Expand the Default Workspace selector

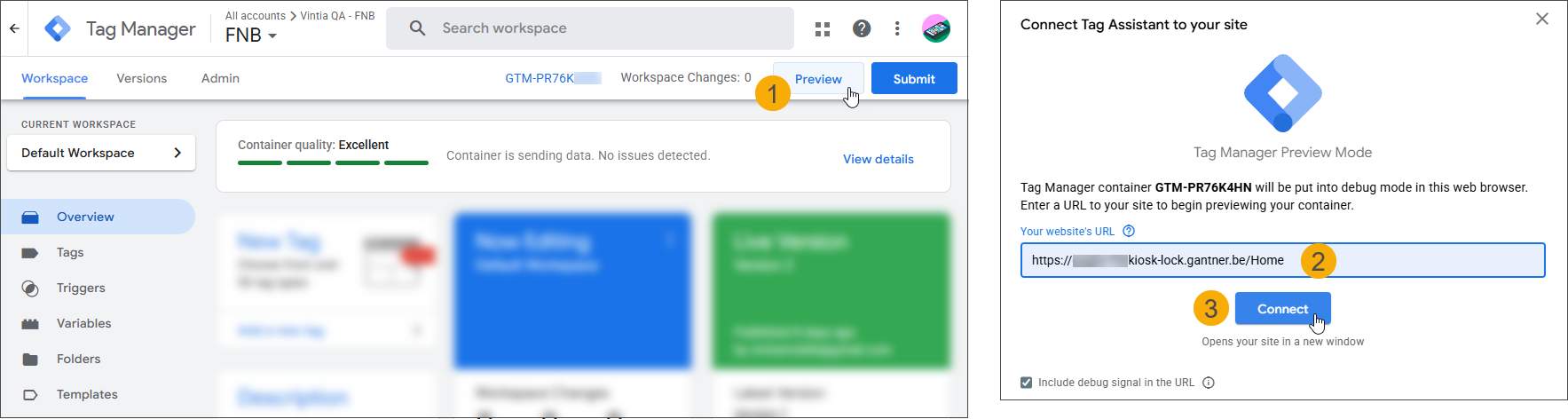101,153
